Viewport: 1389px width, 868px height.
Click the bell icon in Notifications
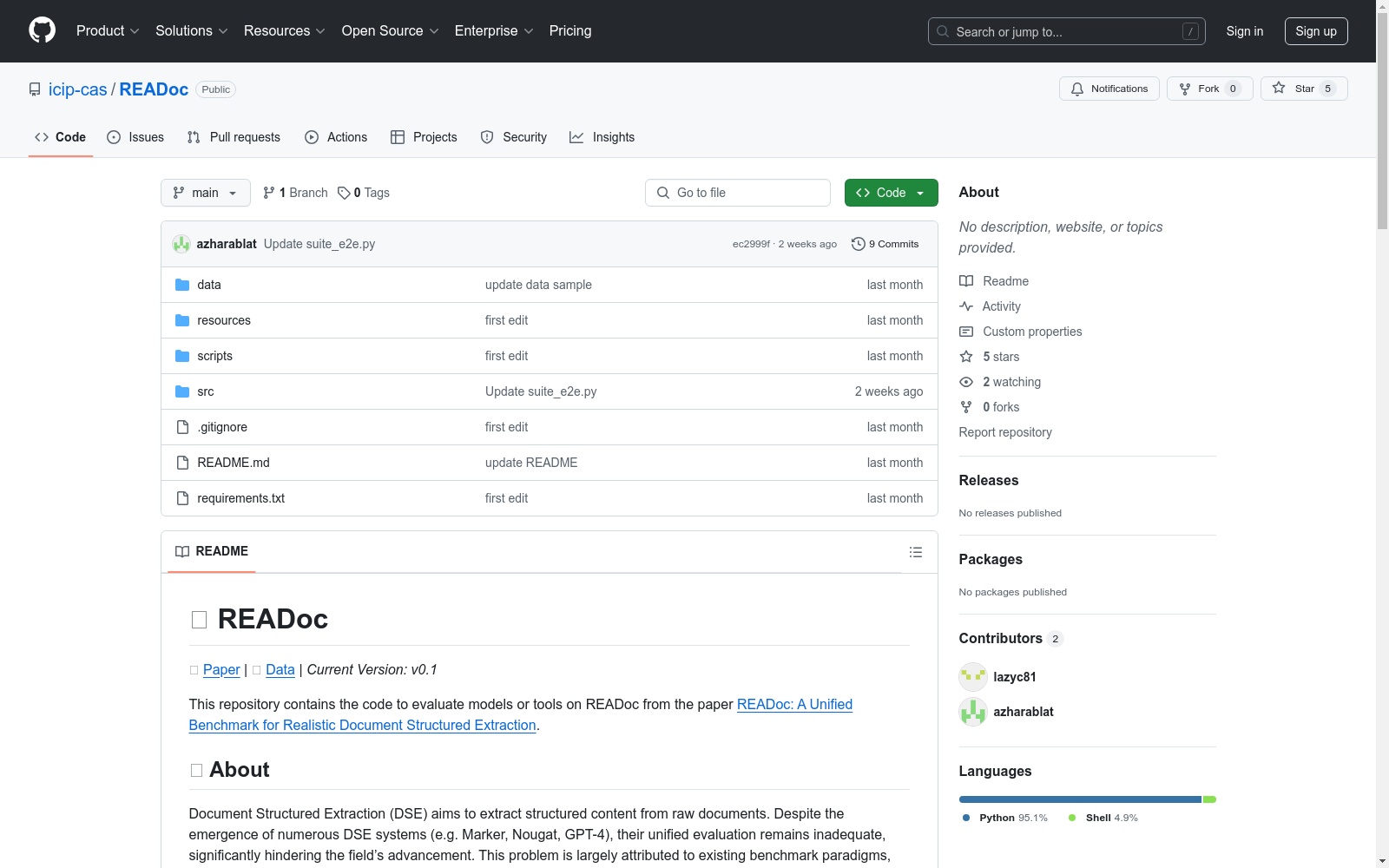[1077, 89]
